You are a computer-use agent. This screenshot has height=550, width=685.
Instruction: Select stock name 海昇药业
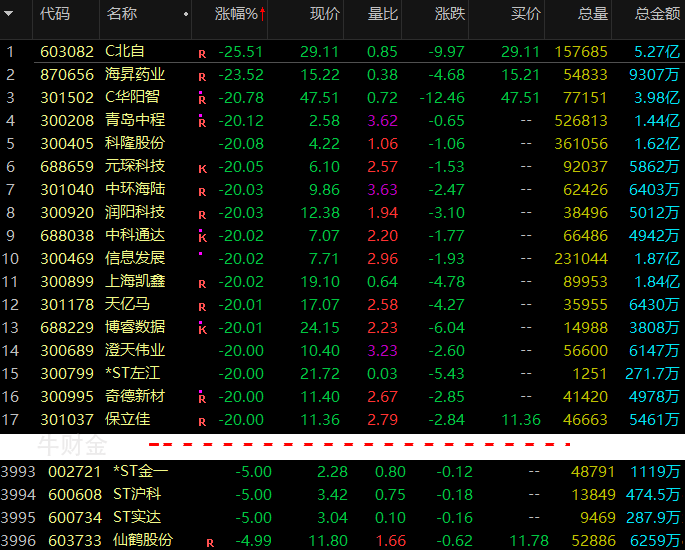coord(135,75)
